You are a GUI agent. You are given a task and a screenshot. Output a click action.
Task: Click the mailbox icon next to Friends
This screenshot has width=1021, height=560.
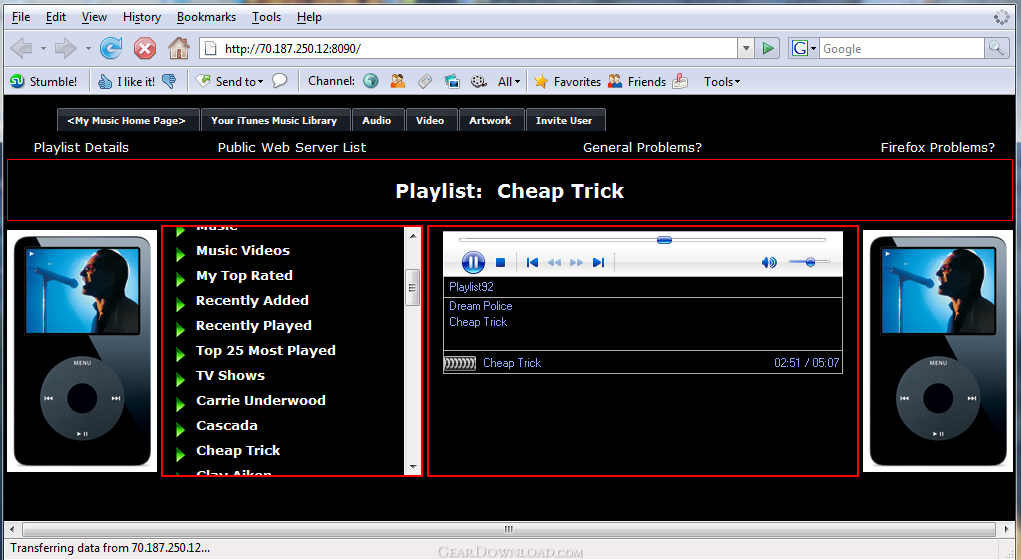(680, 81)
